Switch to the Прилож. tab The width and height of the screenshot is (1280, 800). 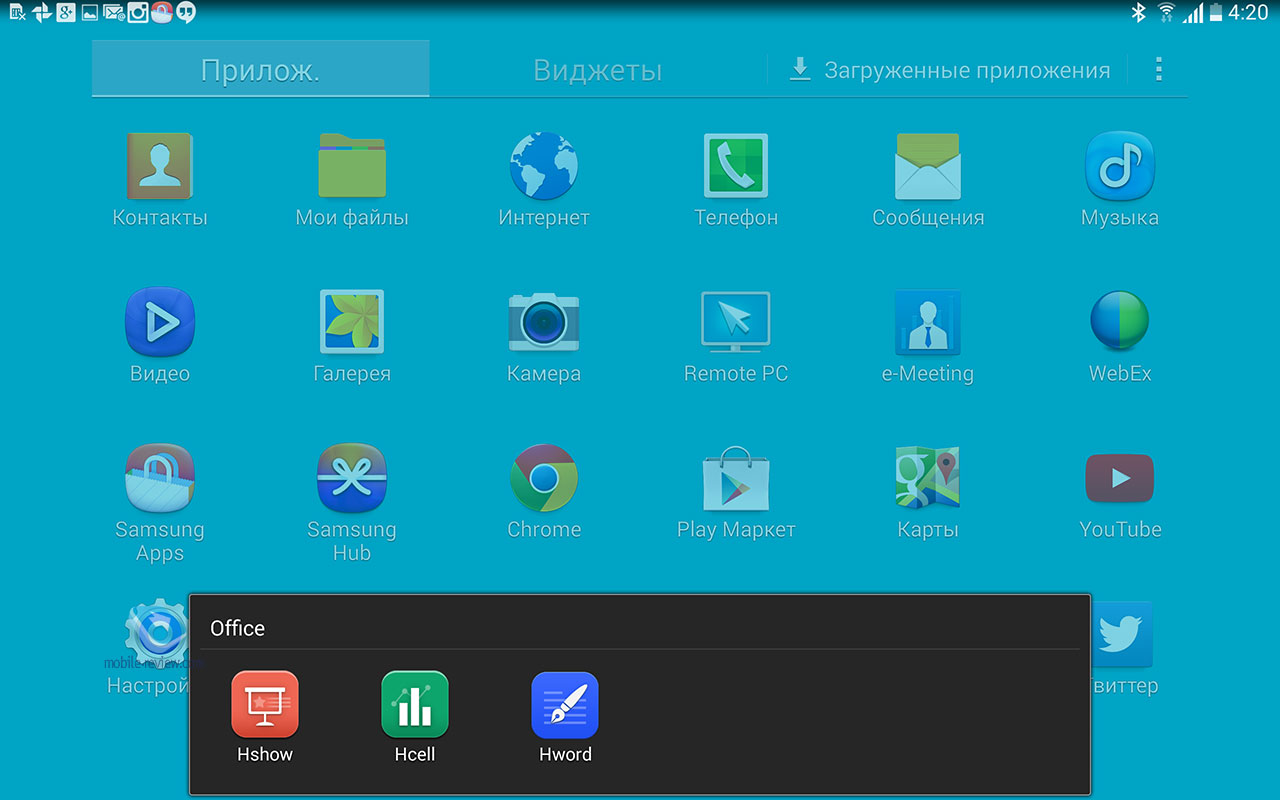(x=261, y=69)
